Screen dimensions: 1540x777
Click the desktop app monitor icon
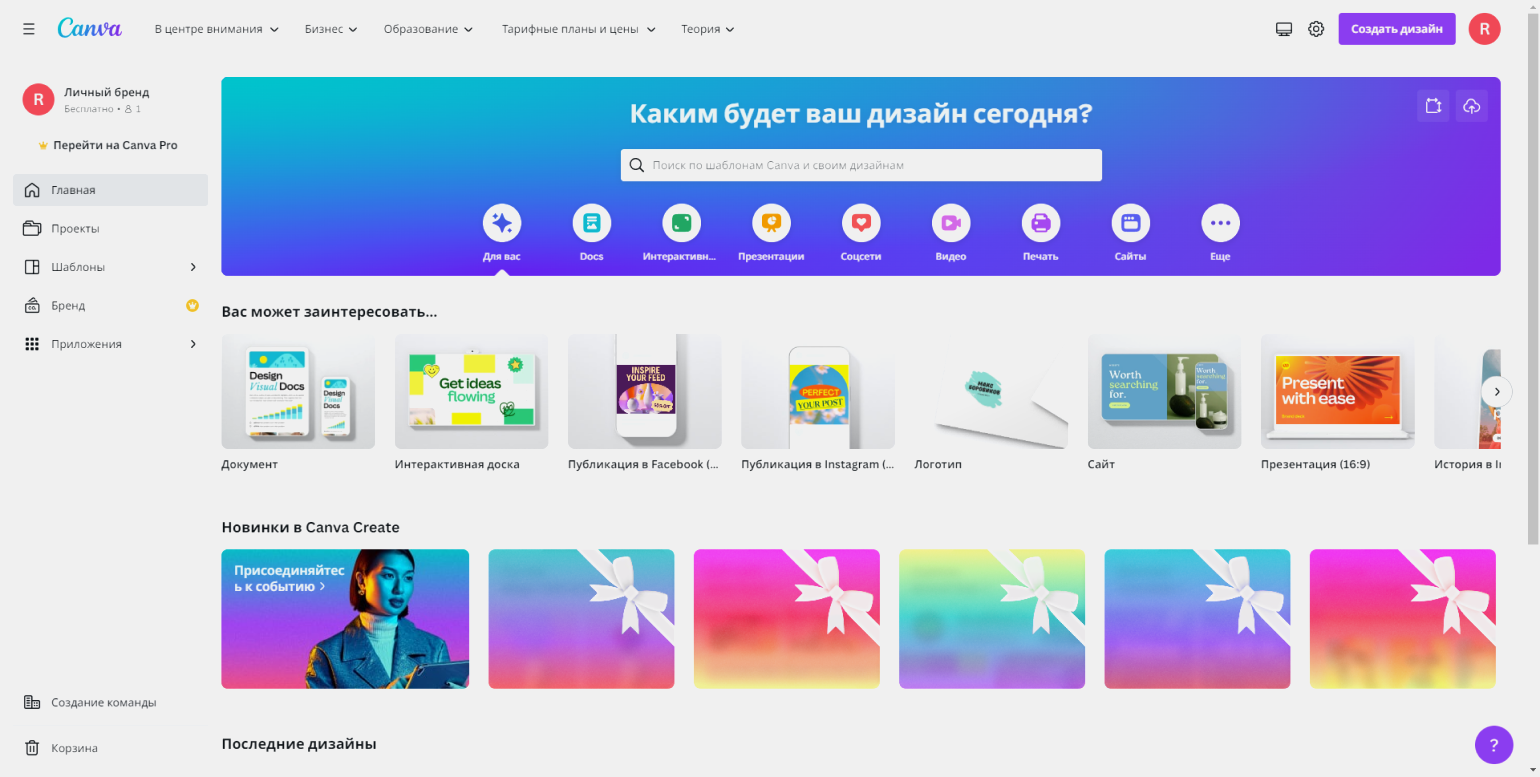click(x=1284, y=29)
